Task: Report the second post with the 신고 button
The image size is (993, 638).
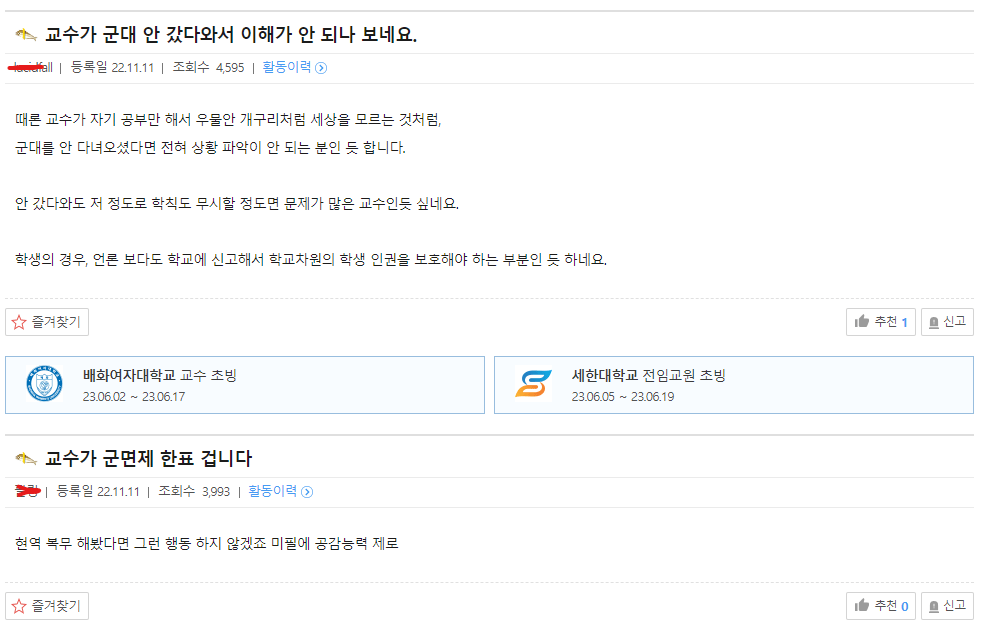Action: click(x=946, y=606)
